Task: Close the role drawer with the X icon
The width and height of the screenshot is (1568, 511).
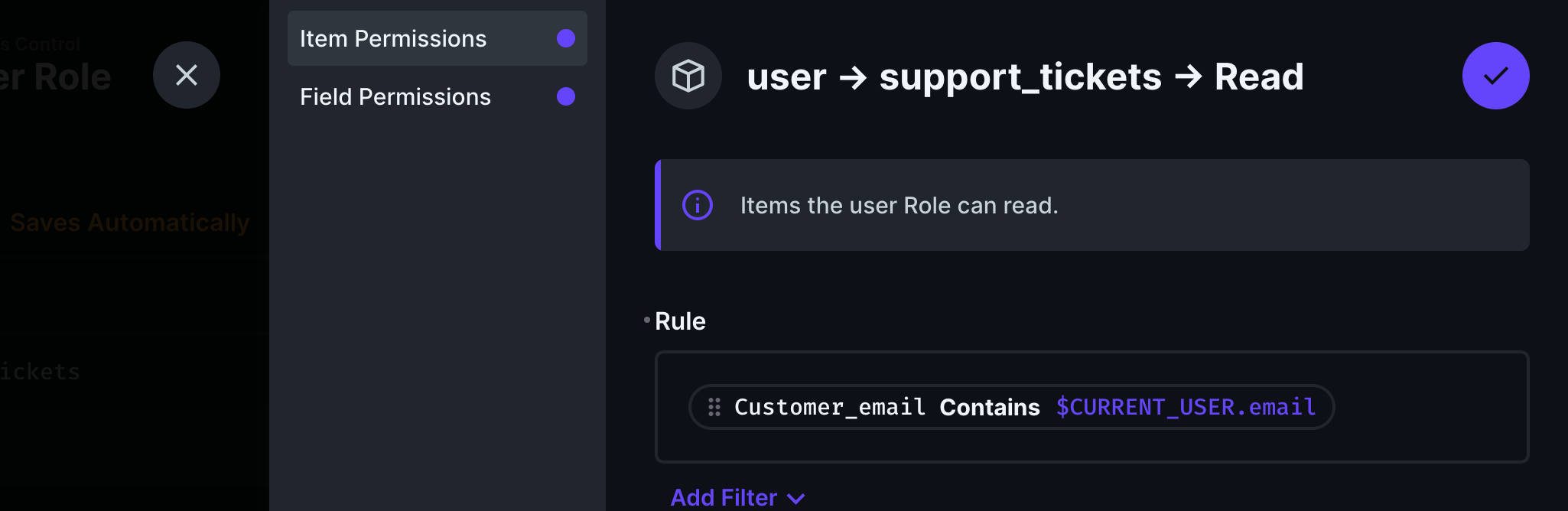Action: (186, 75)
